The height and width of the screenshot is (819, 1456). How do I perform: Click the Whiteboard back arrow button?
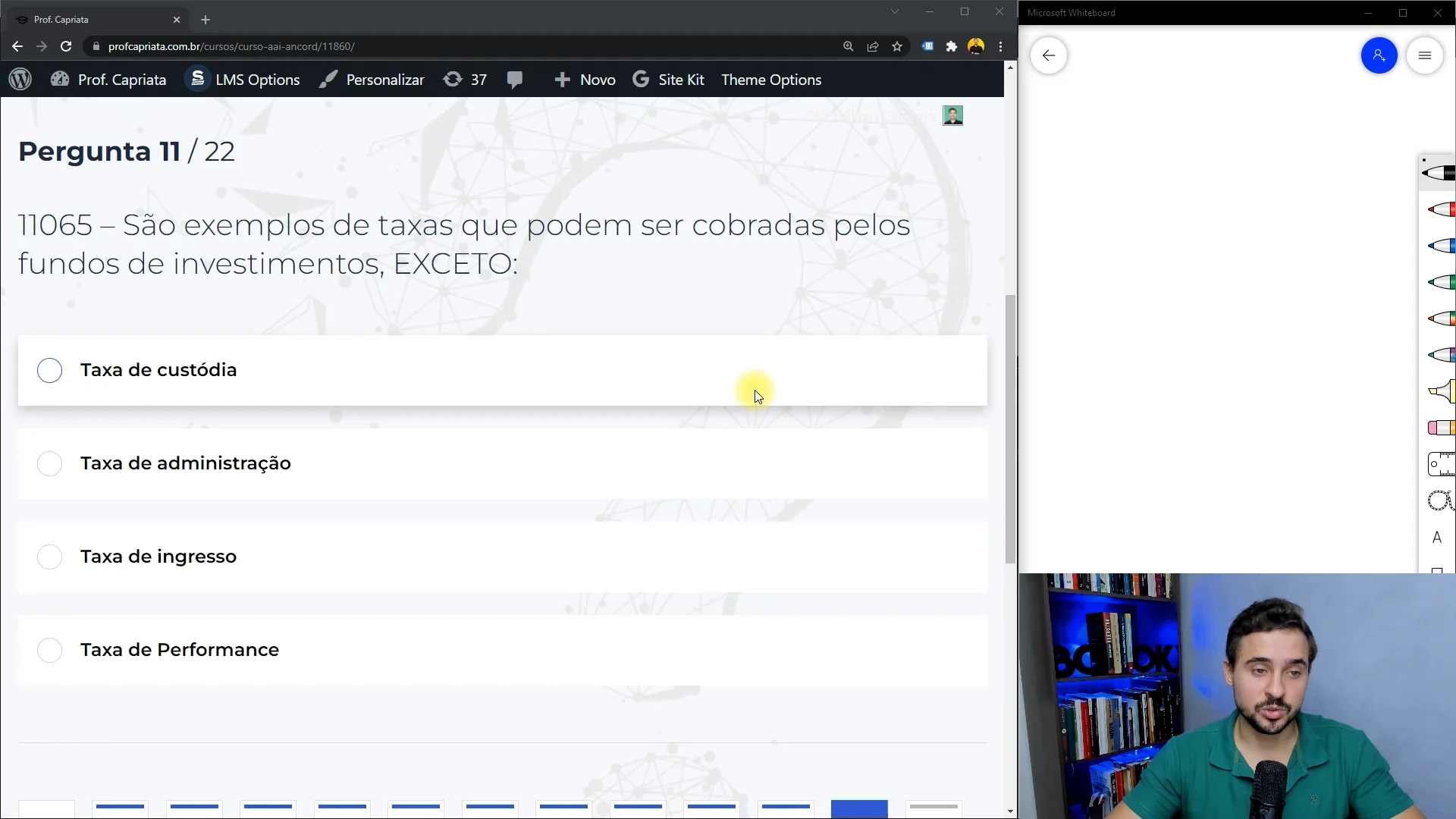pyautogui.click(x=1049, y=55)
